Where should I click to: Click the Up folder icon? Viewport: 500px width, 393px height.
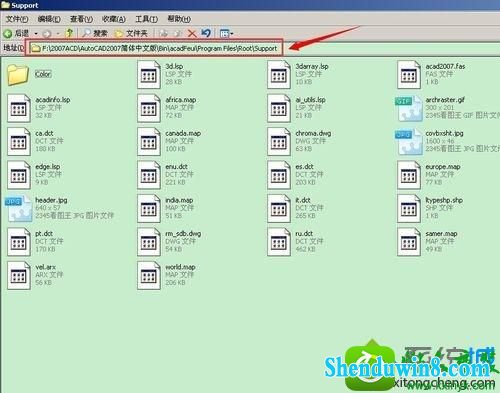pos(69,33)
